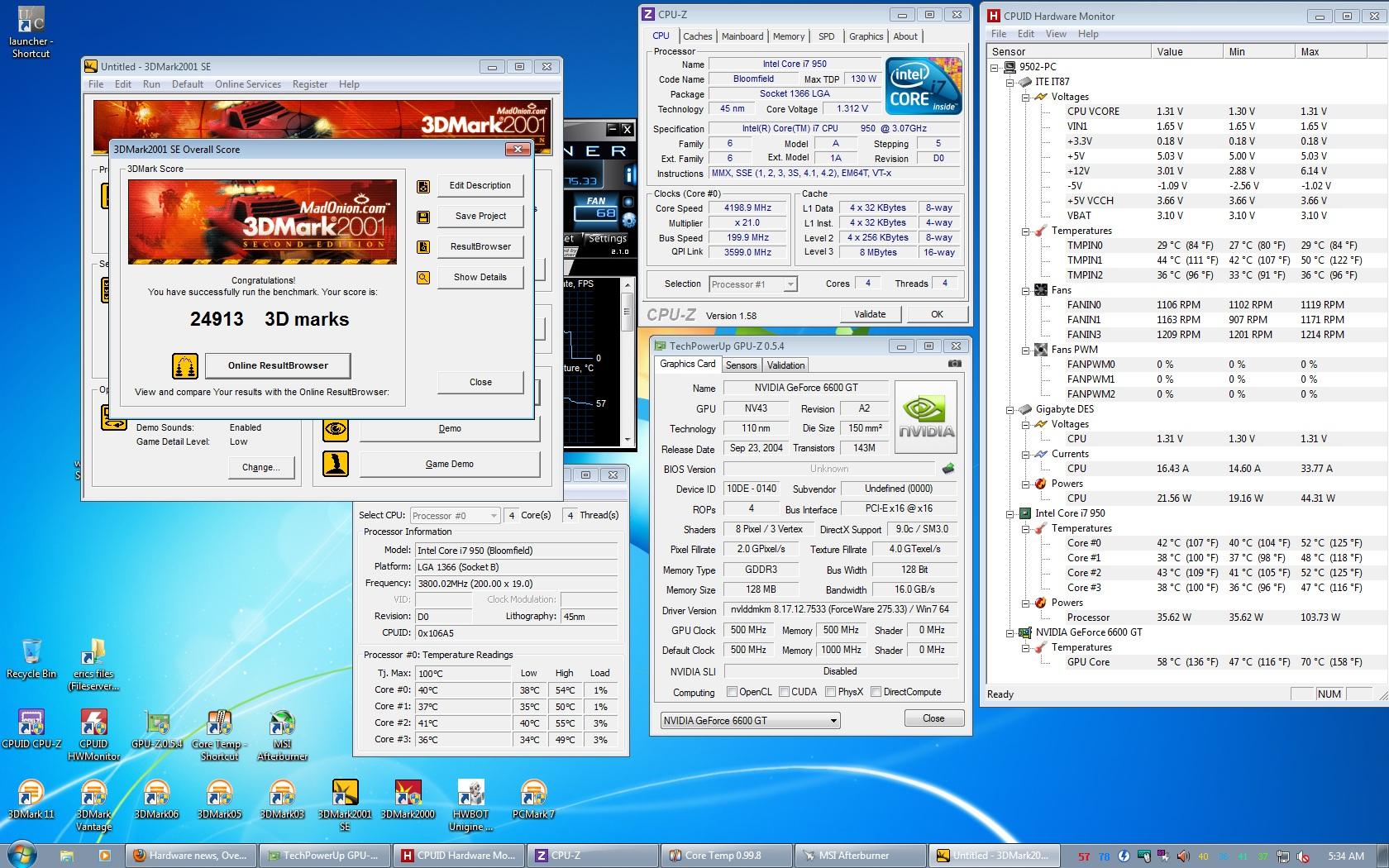
Task: Open the CPUID HWMonitor desktop shortcut
Action: pos(93,734)
